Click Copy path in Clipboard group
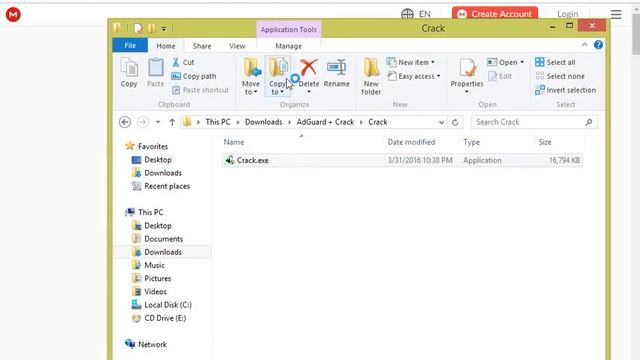 (x=193, y=76)
